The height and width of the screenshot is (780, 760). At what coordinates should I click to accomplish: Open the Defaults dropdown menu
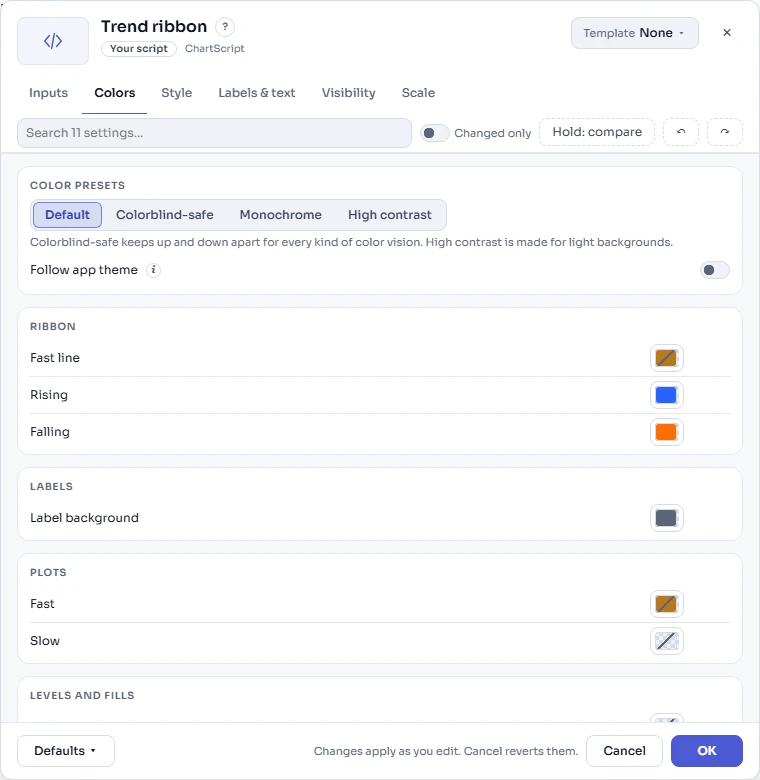point(66,751)
